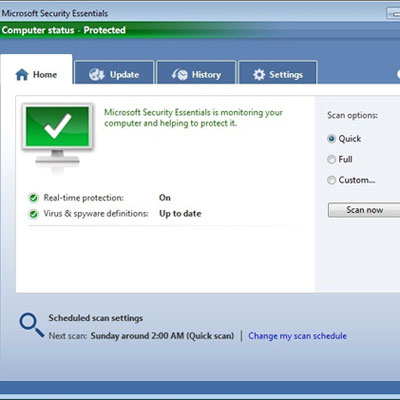Viewport: 400px width, 400px height.
Task: Click the Home house icon
Action: [x=22, y=75]
